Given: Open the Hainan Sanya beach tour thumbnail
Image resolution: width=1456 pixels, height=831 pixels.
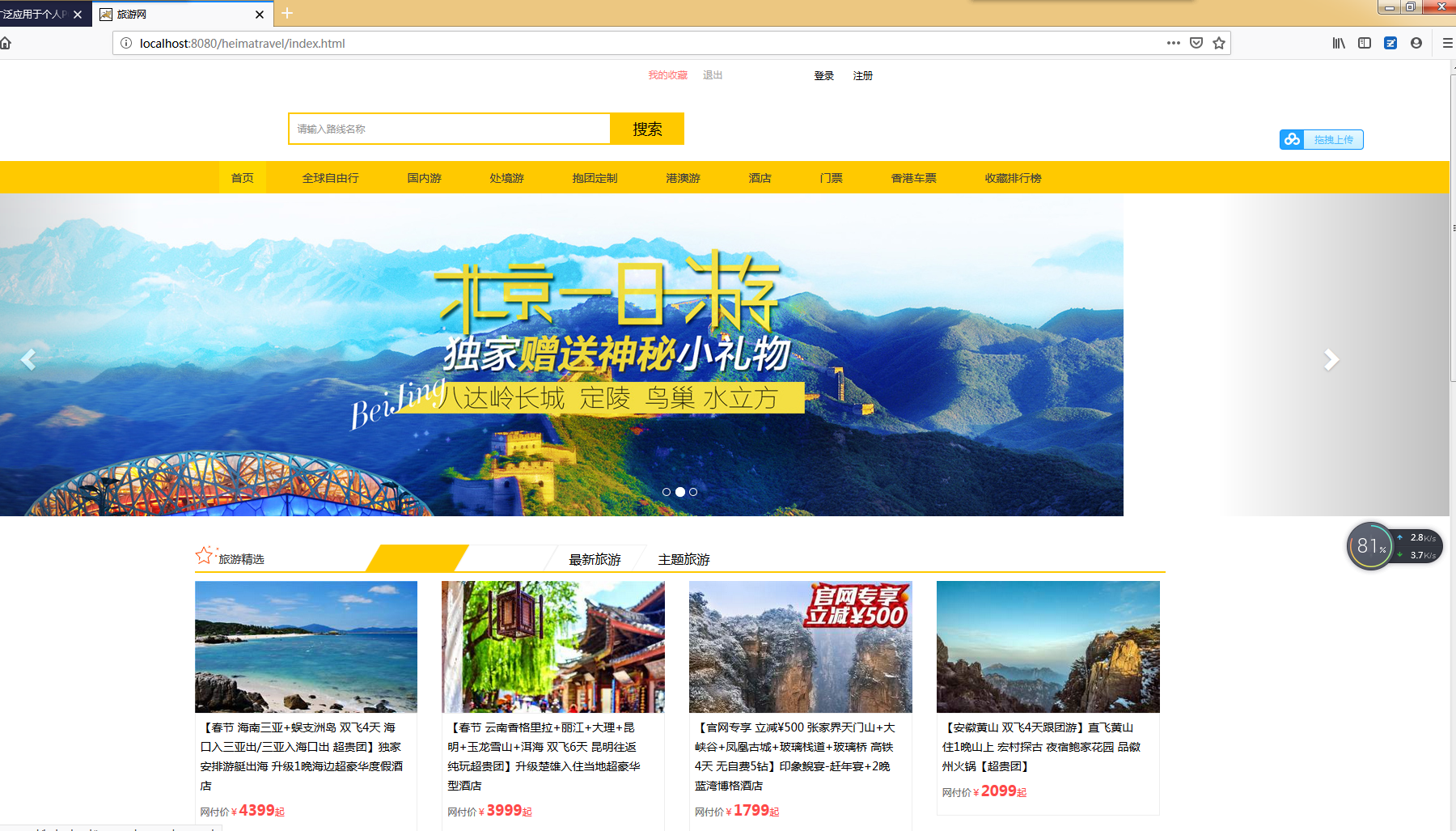Looking at the screenshot, I should point(307,647).
